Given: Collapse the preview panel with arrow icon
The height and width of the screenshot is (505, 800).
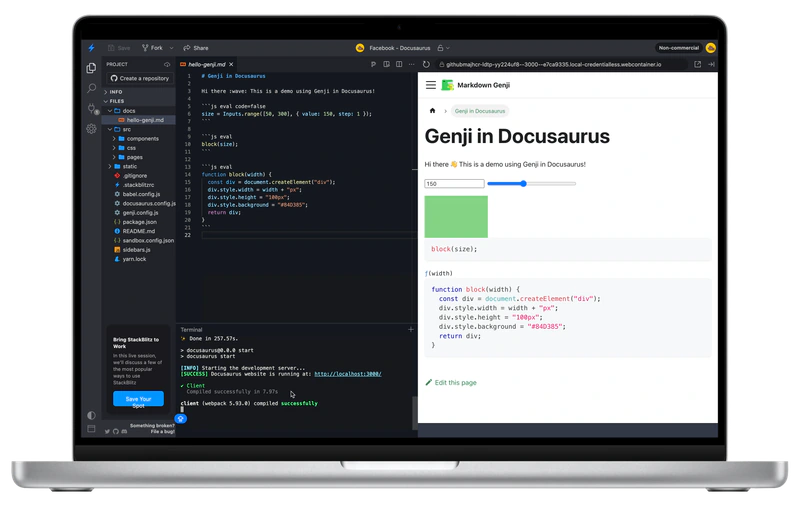Looking at the screenshot, I should [x=711, y=64].
